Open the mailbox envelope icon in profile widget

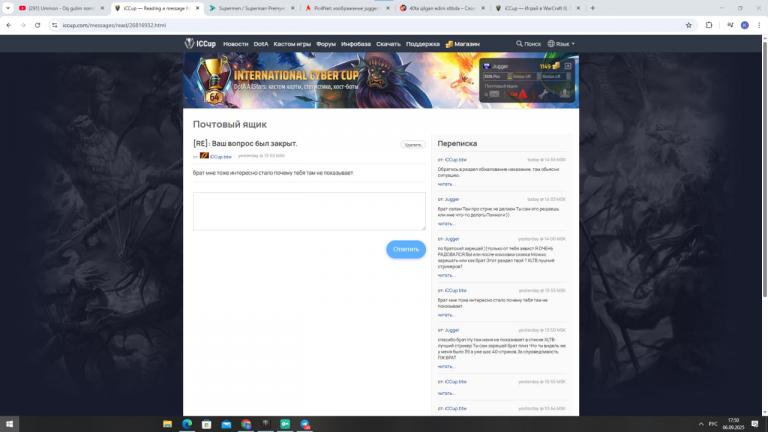point(494,94)
